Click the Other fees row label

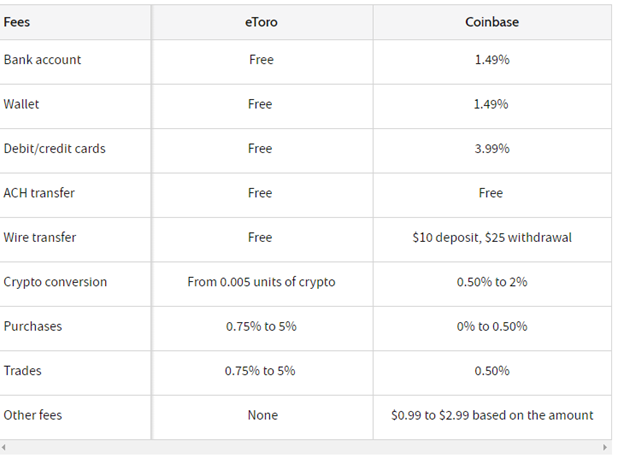33,415
